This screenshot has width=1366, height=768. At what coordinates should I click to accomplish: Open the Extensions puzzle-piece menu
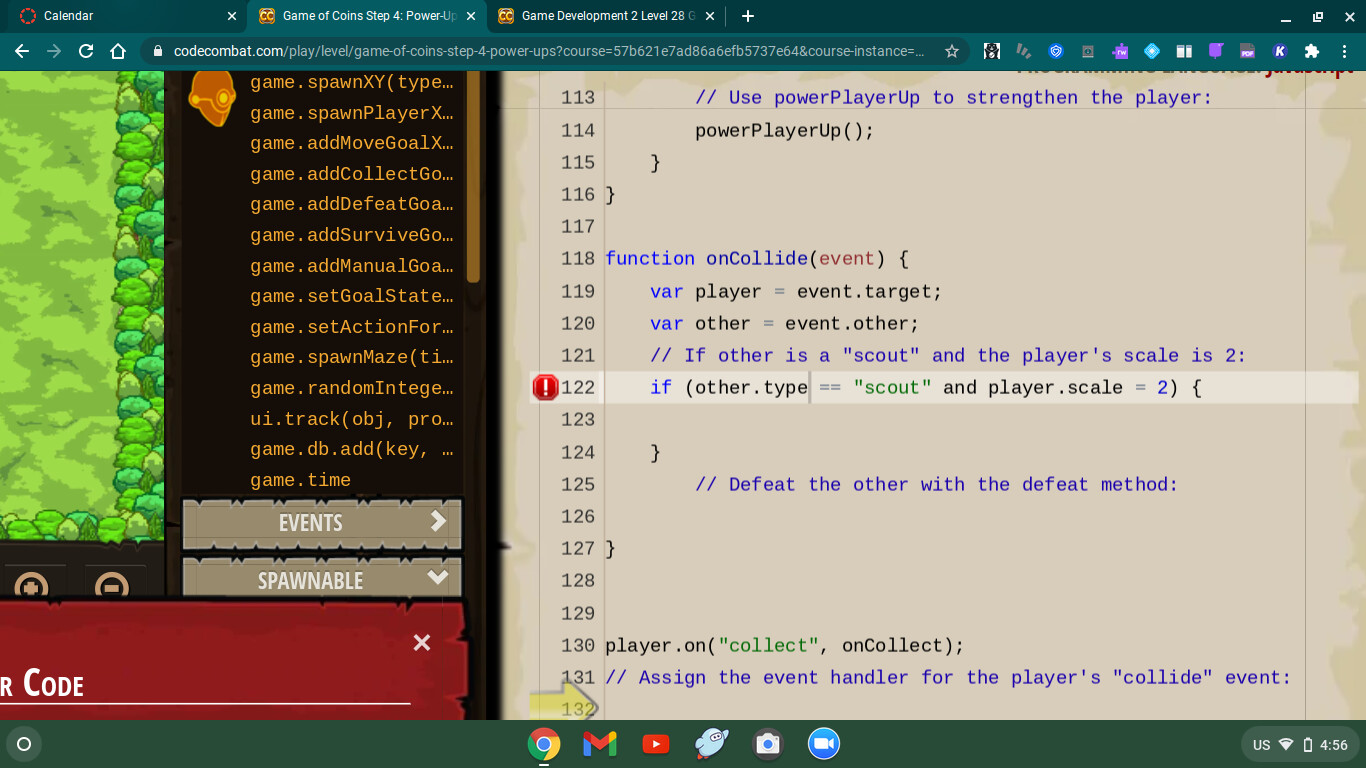(1312, 51)
